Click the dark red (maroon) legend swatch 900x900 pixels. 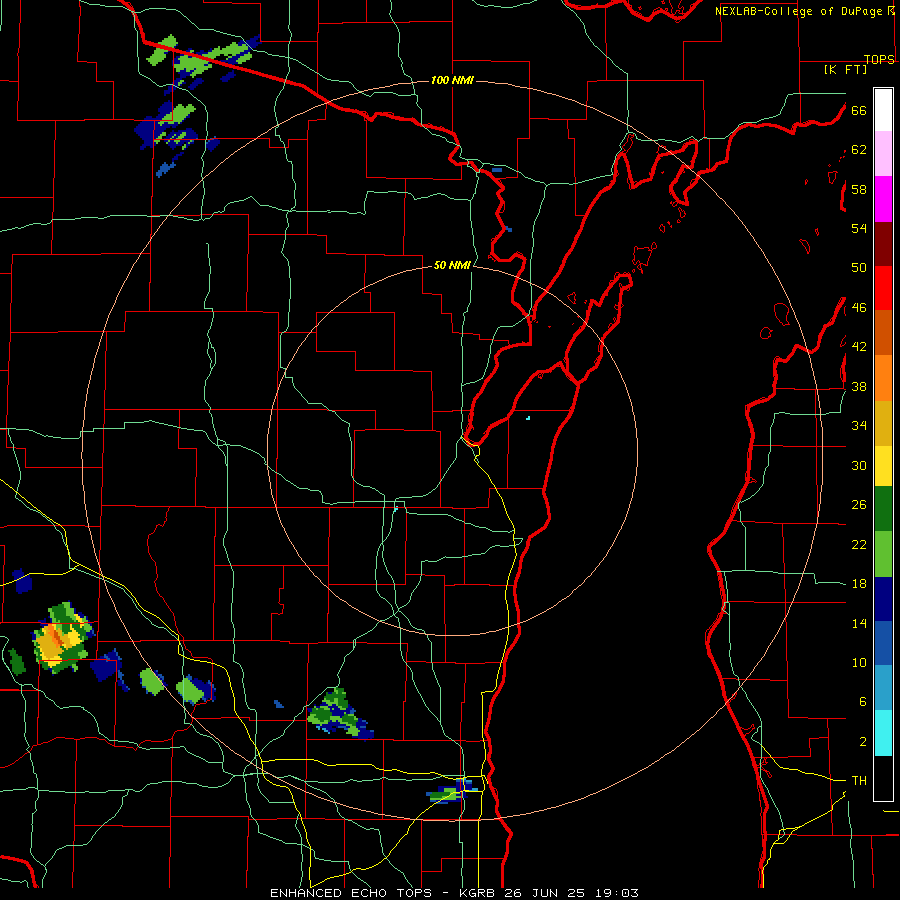(x=883, y=245)
